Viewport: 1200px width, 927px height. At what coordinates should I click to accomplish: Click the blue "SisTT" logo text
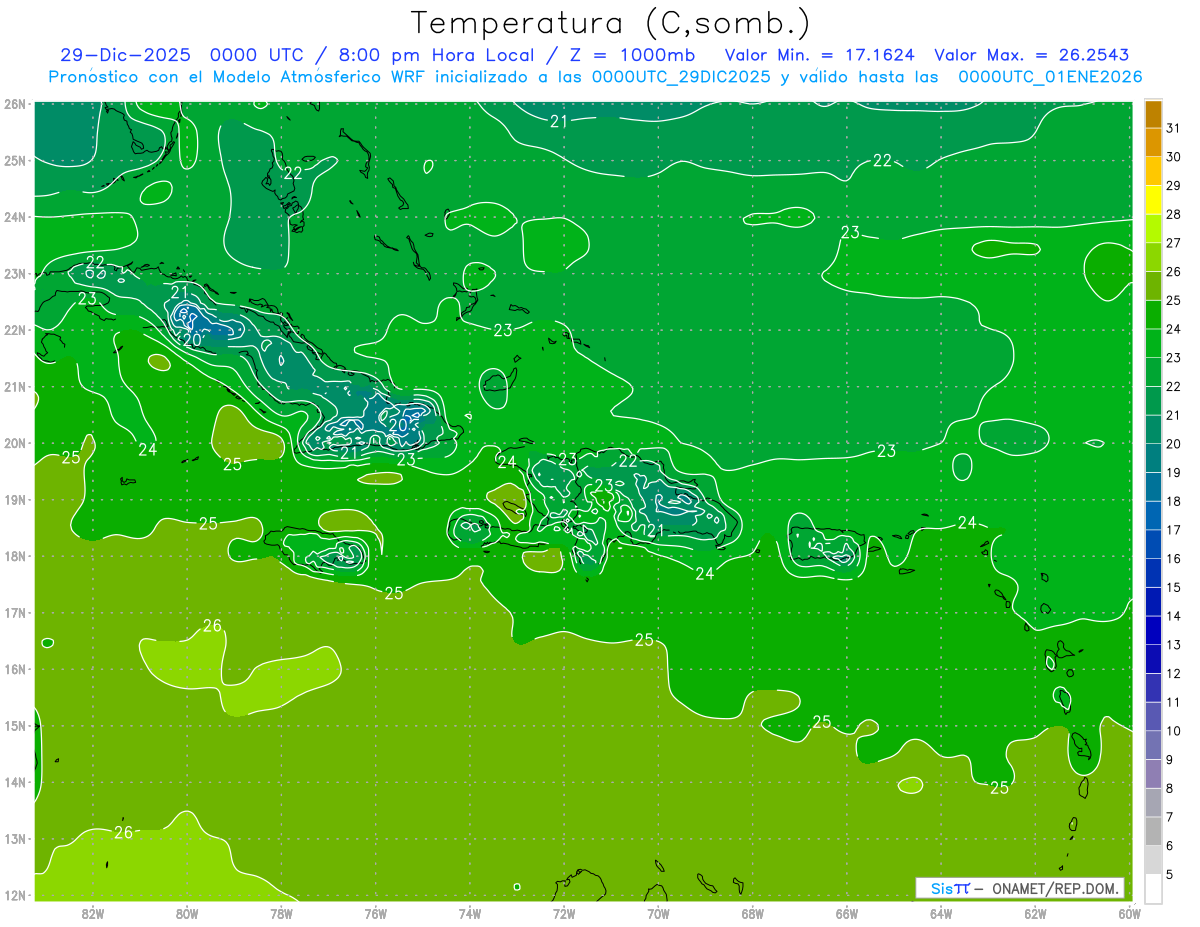950,888
